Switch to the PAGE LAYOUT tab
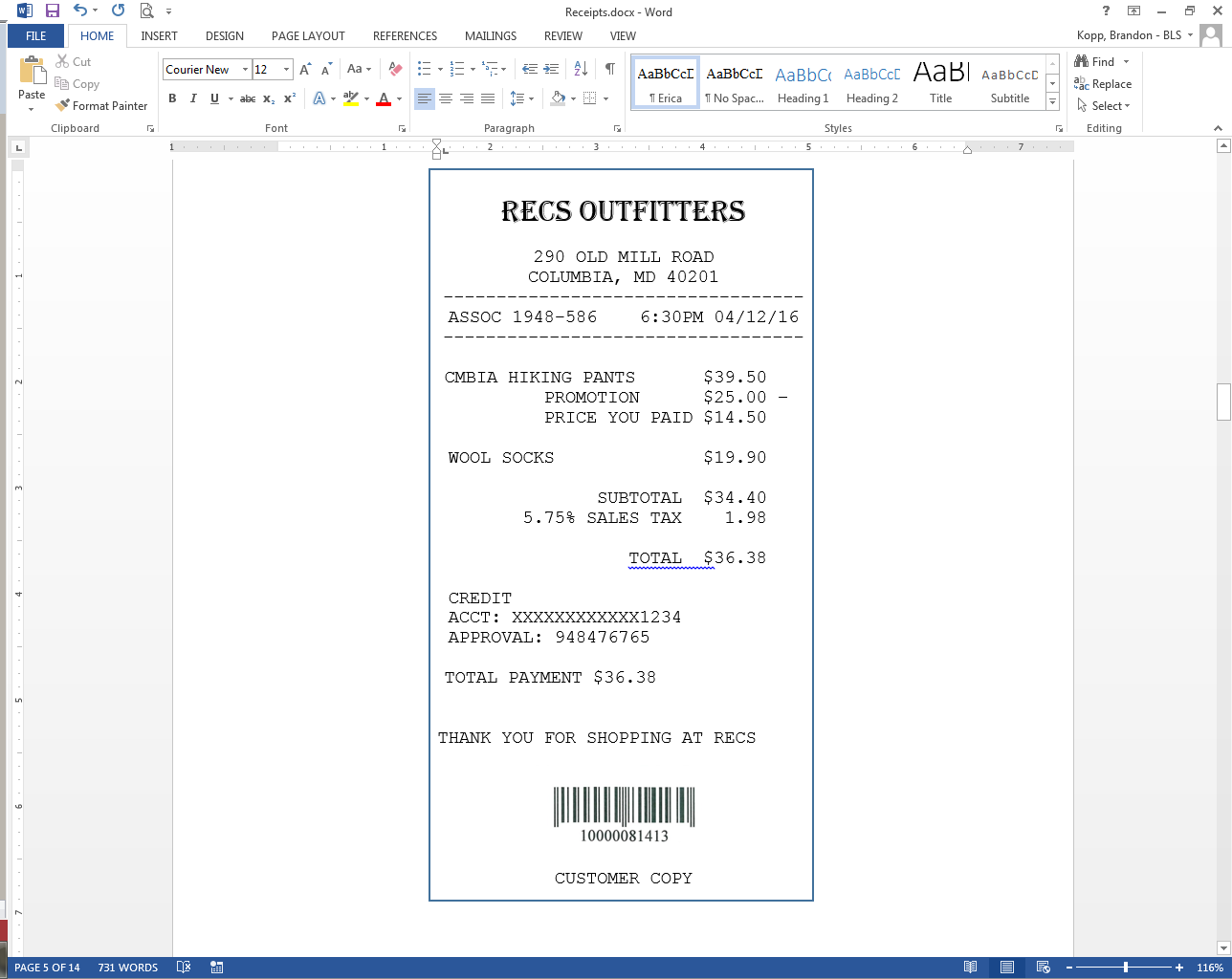The height and width of the screenshot is (979, 1232). pos(308,36)
